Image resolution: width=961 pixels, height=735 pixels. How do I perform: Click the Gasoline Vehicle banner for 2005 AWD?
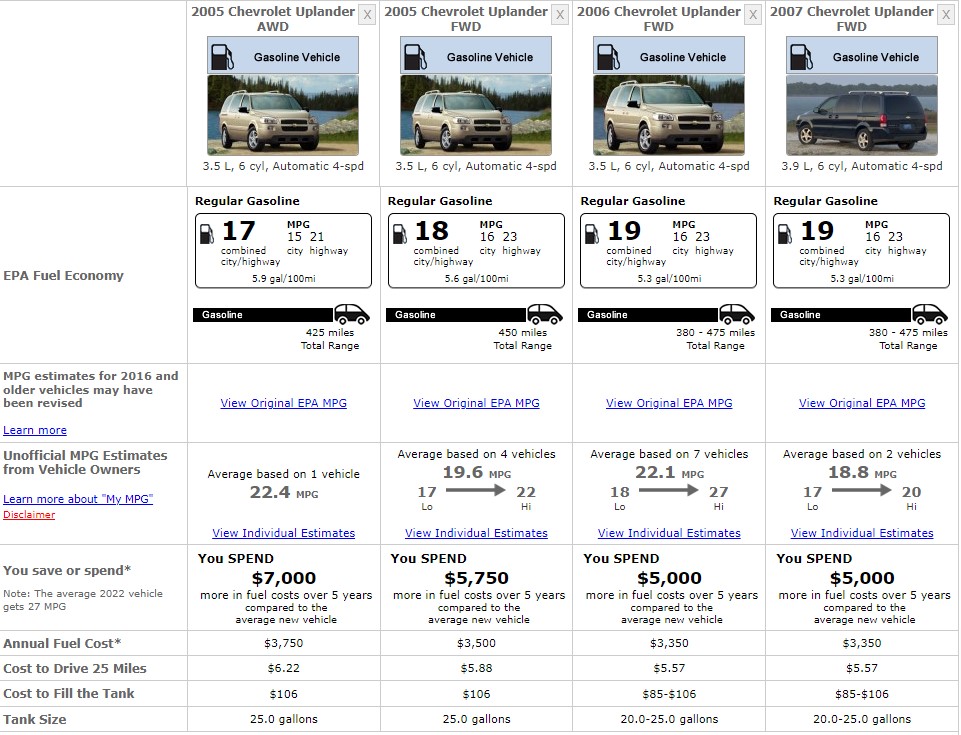point(283,56)
